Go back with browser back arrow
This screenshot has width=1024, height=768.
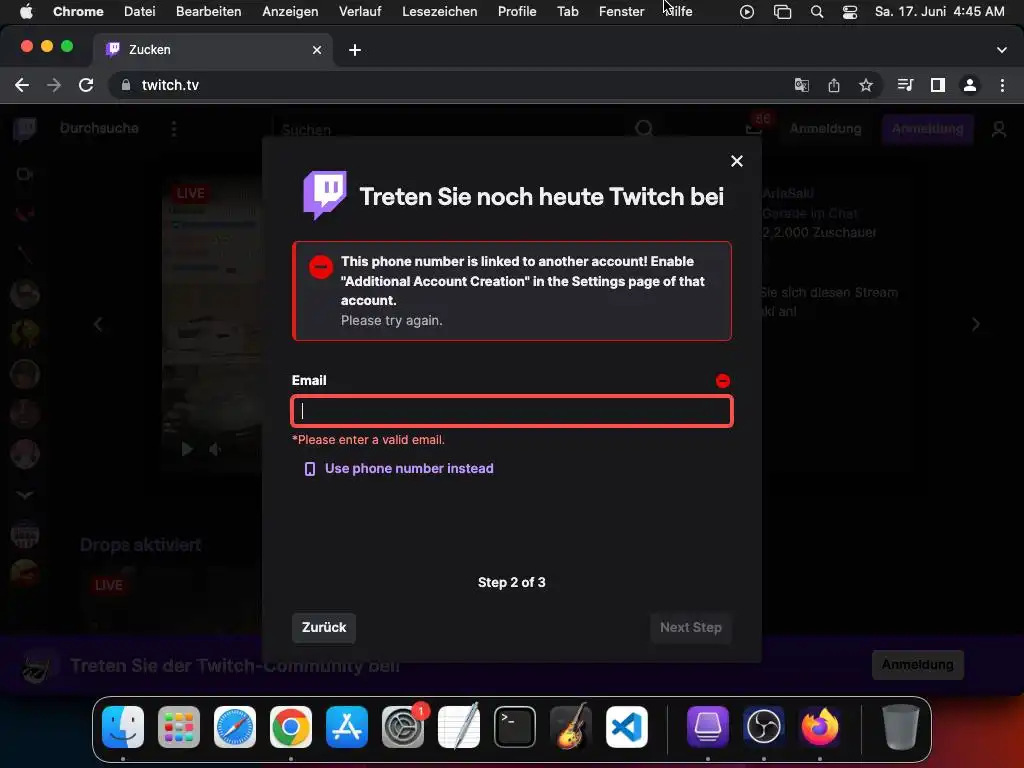click(22, 85)
